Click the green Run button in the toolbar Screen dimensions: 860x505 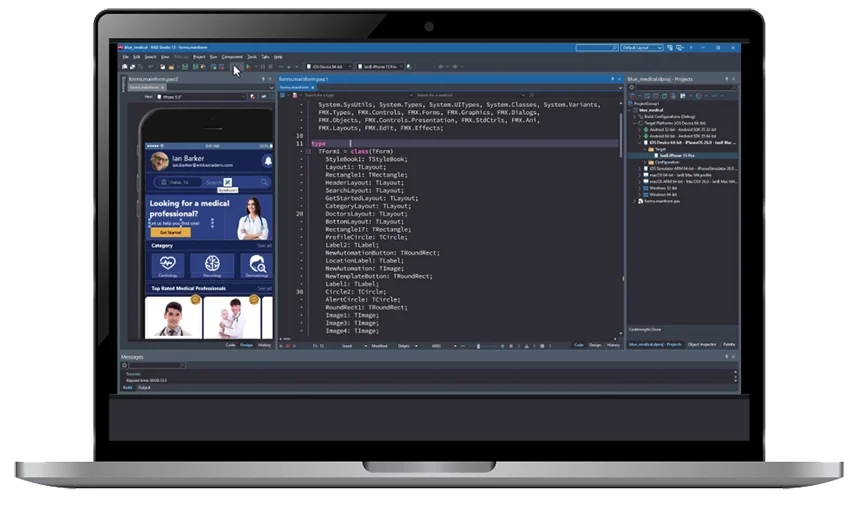(248, 67)
